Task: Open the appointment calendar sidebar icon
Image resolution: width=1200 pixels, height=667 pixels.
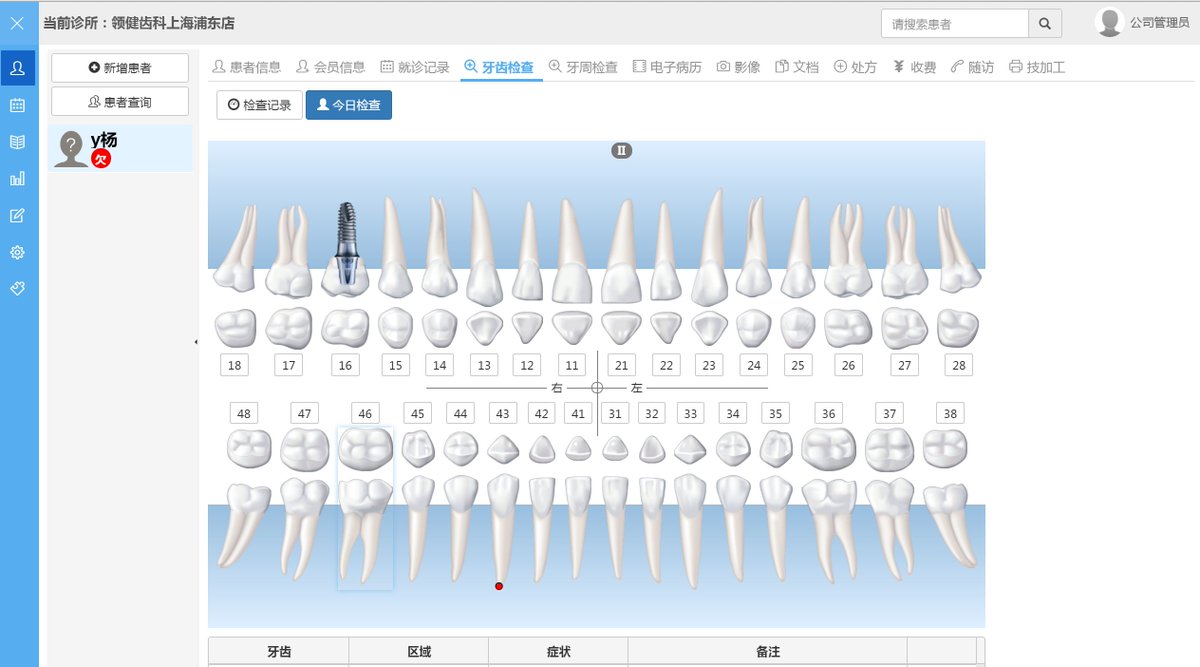Action: pos(17,105)
